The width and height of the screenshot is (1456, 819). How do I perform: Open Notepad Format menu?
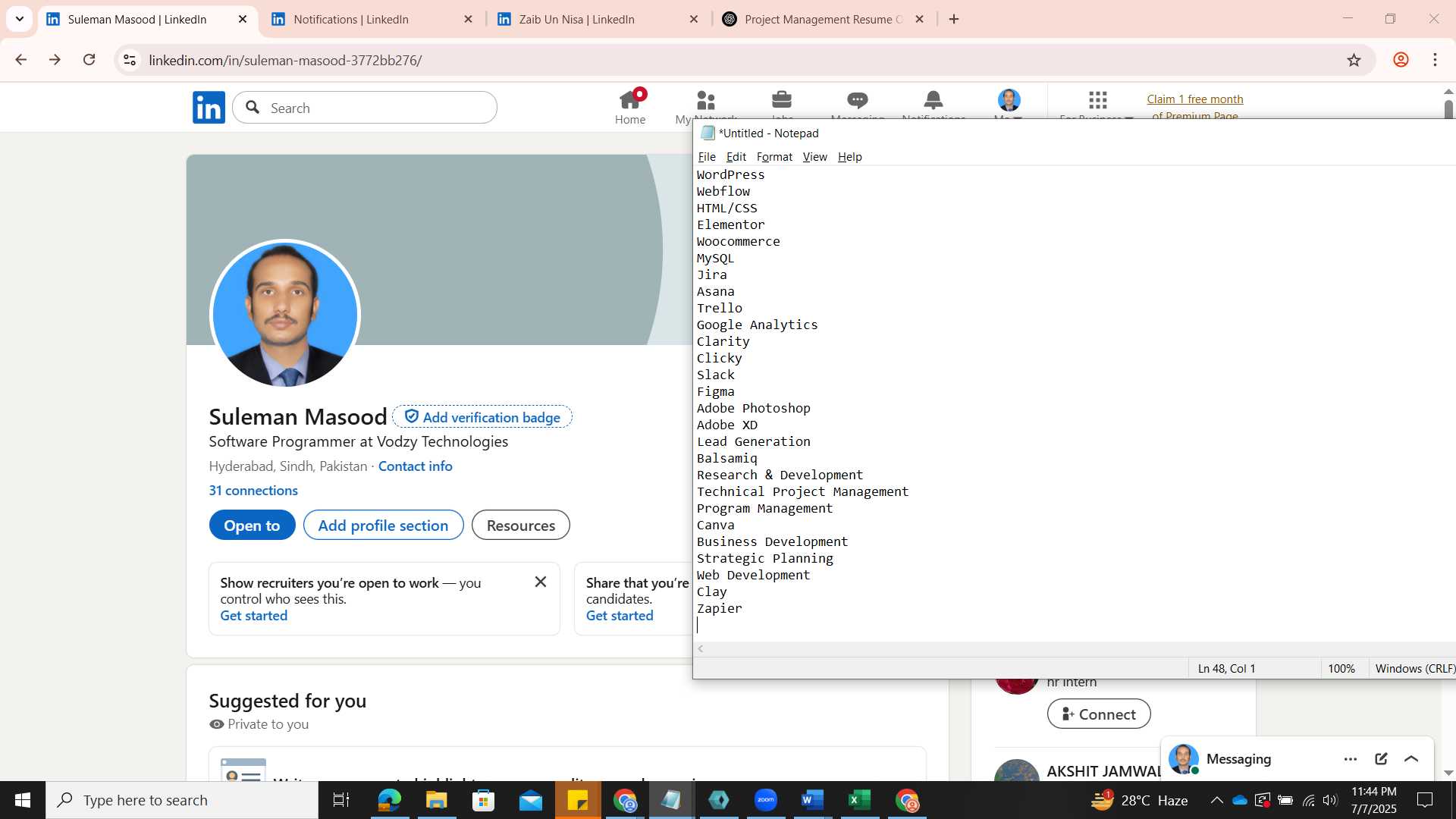[x=774, y=157]
